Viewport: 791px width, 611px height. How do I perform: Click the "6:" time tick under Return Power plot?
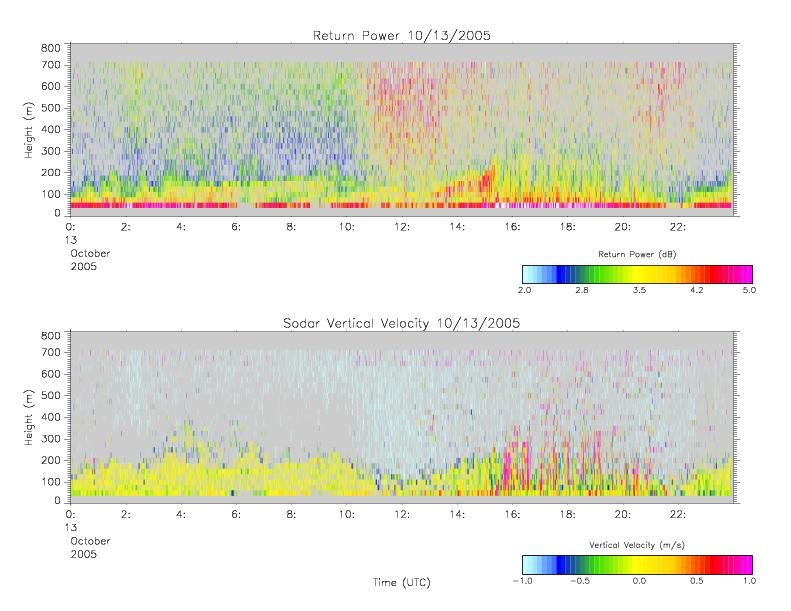(x=236, y=227)
